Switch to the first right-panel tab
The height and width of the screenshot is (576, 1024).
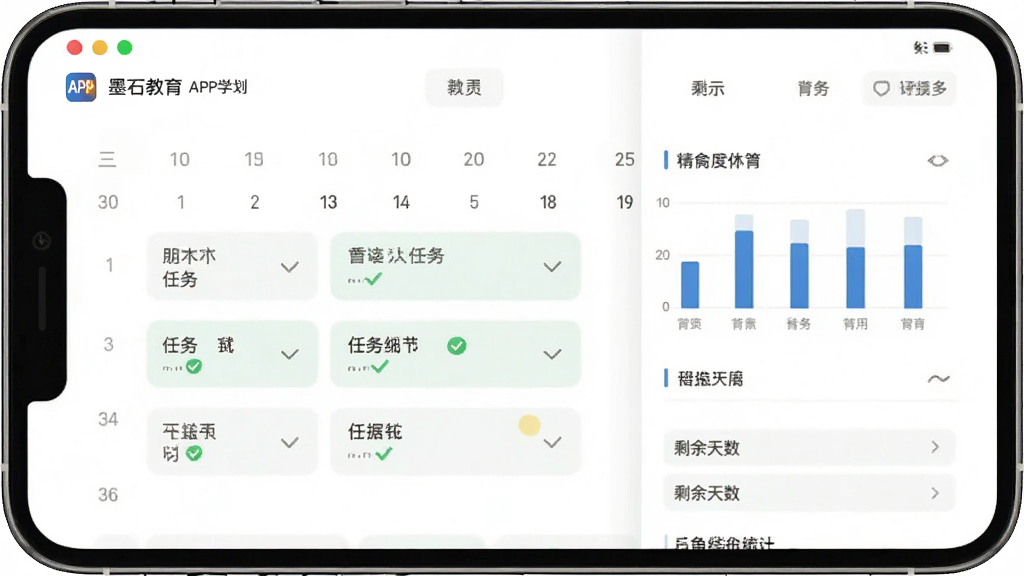coord(708,88)
